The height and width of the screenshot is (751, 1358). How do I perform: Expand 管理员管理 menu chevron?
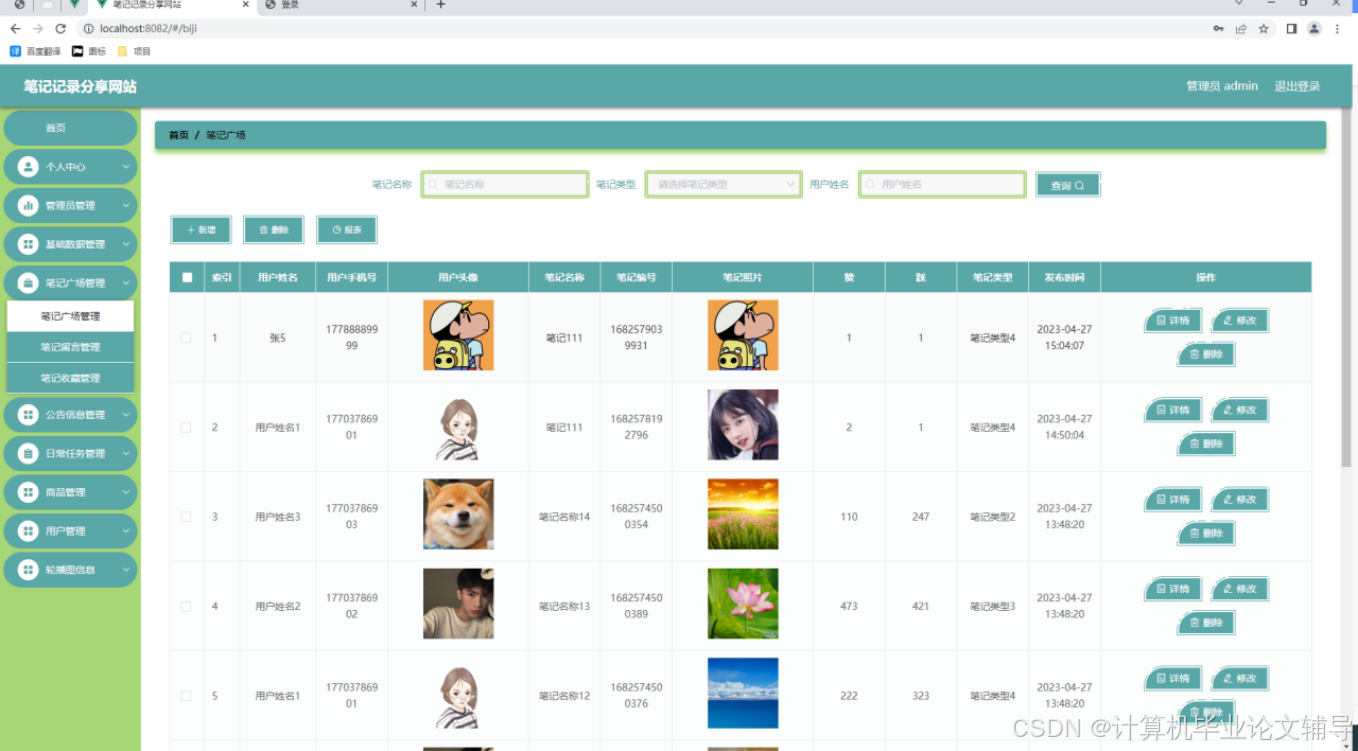click(x=126, y=206)
